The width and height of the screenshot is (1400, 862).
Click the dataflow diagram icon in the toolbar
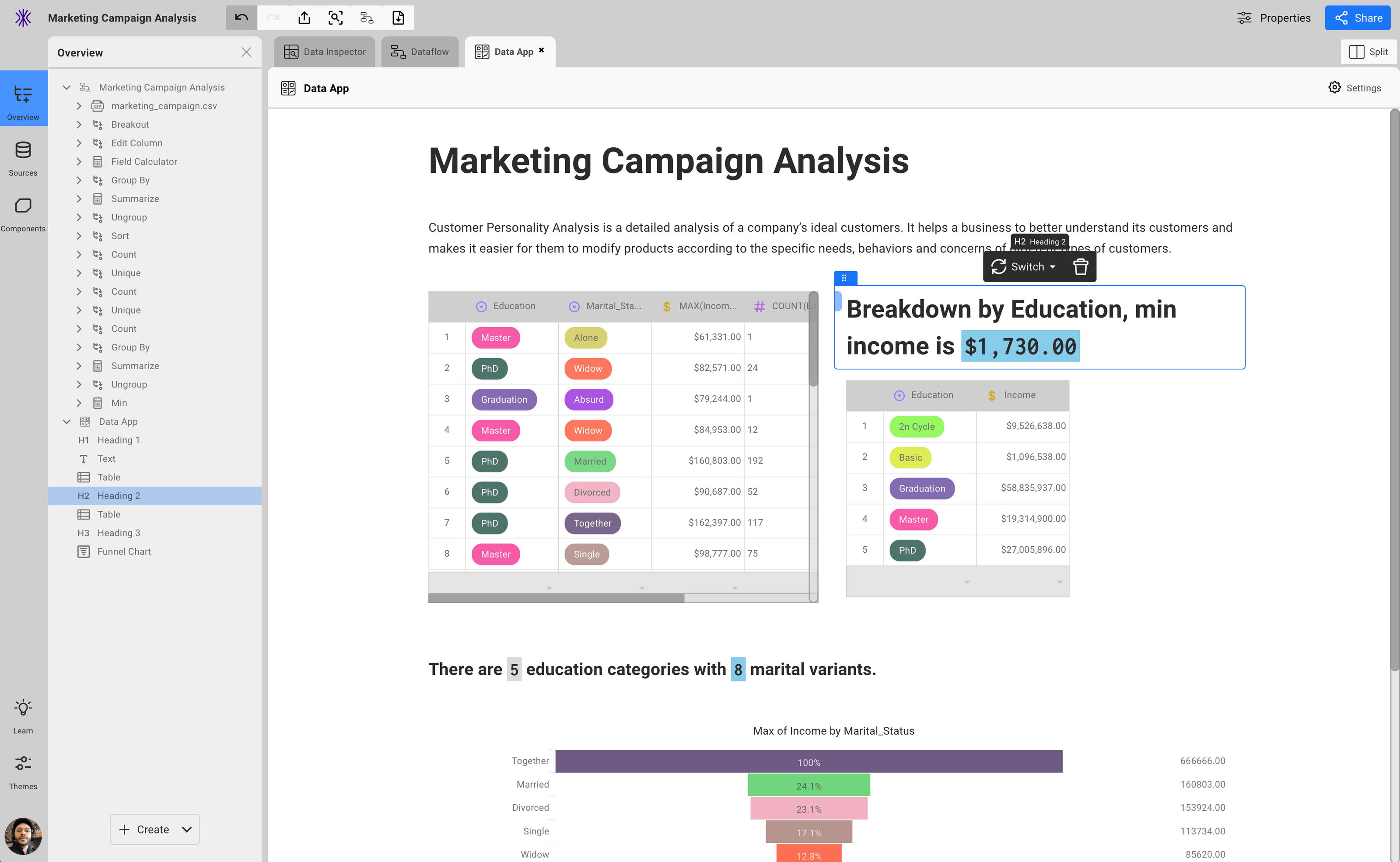(367, 17)
